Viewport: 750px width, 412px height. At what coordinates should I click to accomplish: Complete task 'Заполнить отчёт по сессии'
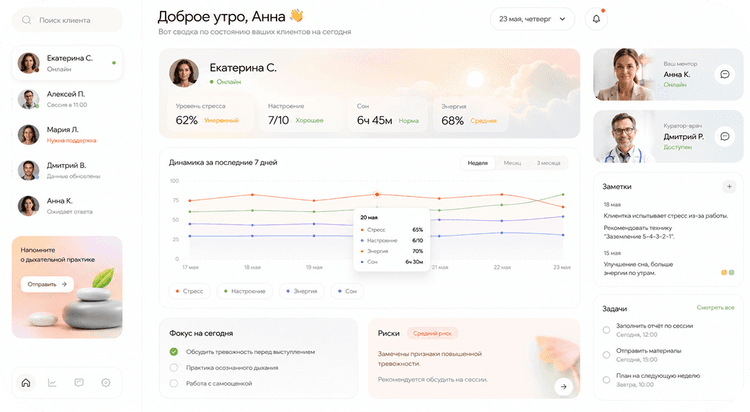(606, 330)
